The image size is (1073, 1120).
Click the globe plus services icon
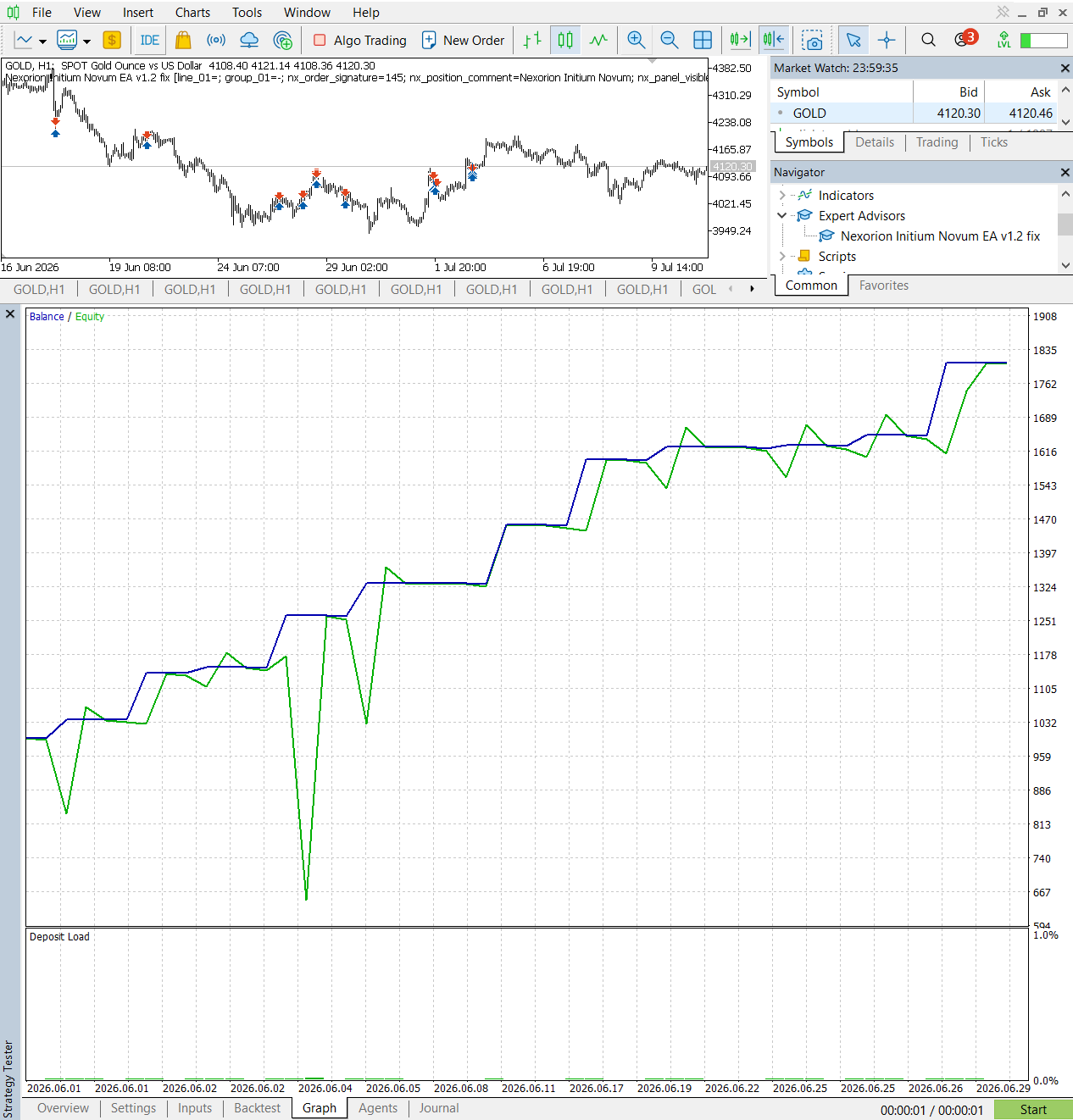click(x=283, y=40)
